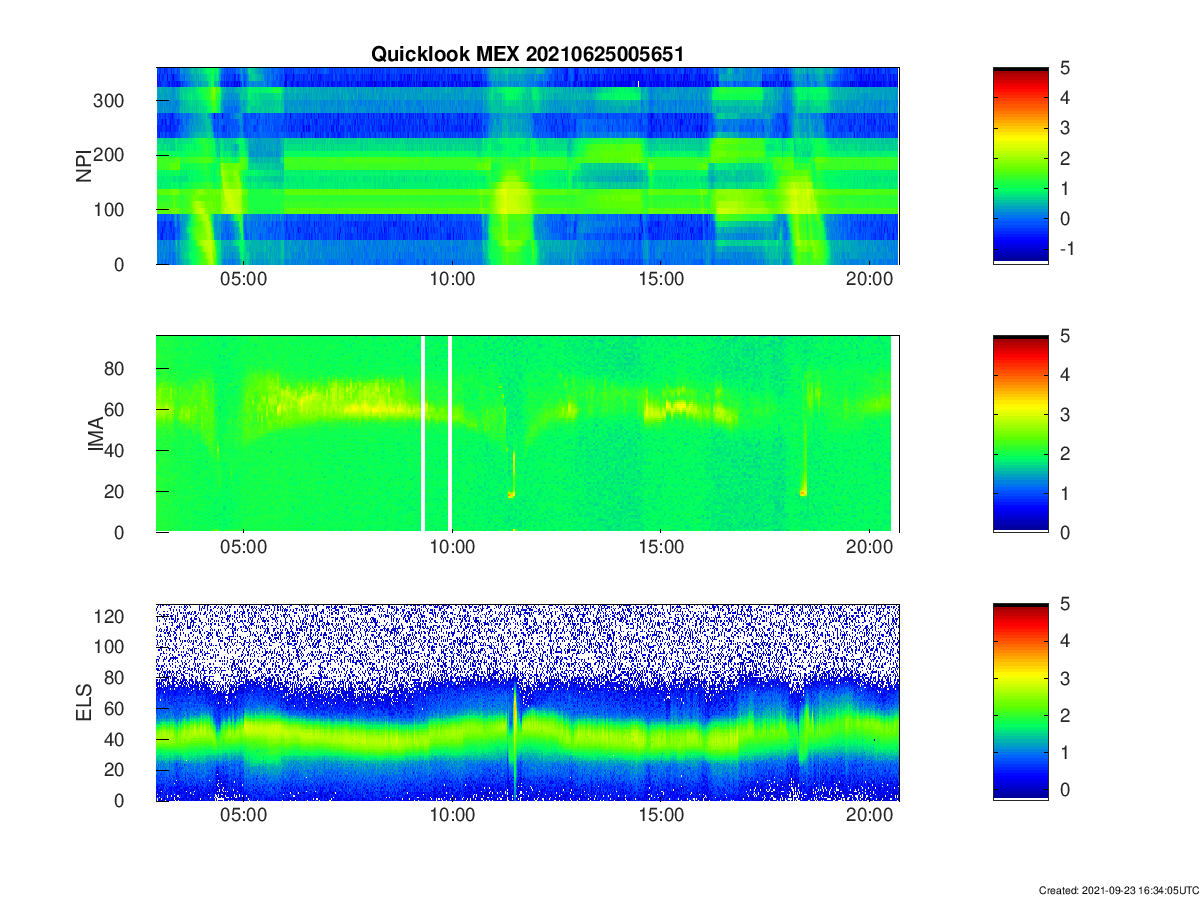Click the 15:00 tick under the NPI panel
The width and height of the screenshot is (1200, 900).
(661, 280)
